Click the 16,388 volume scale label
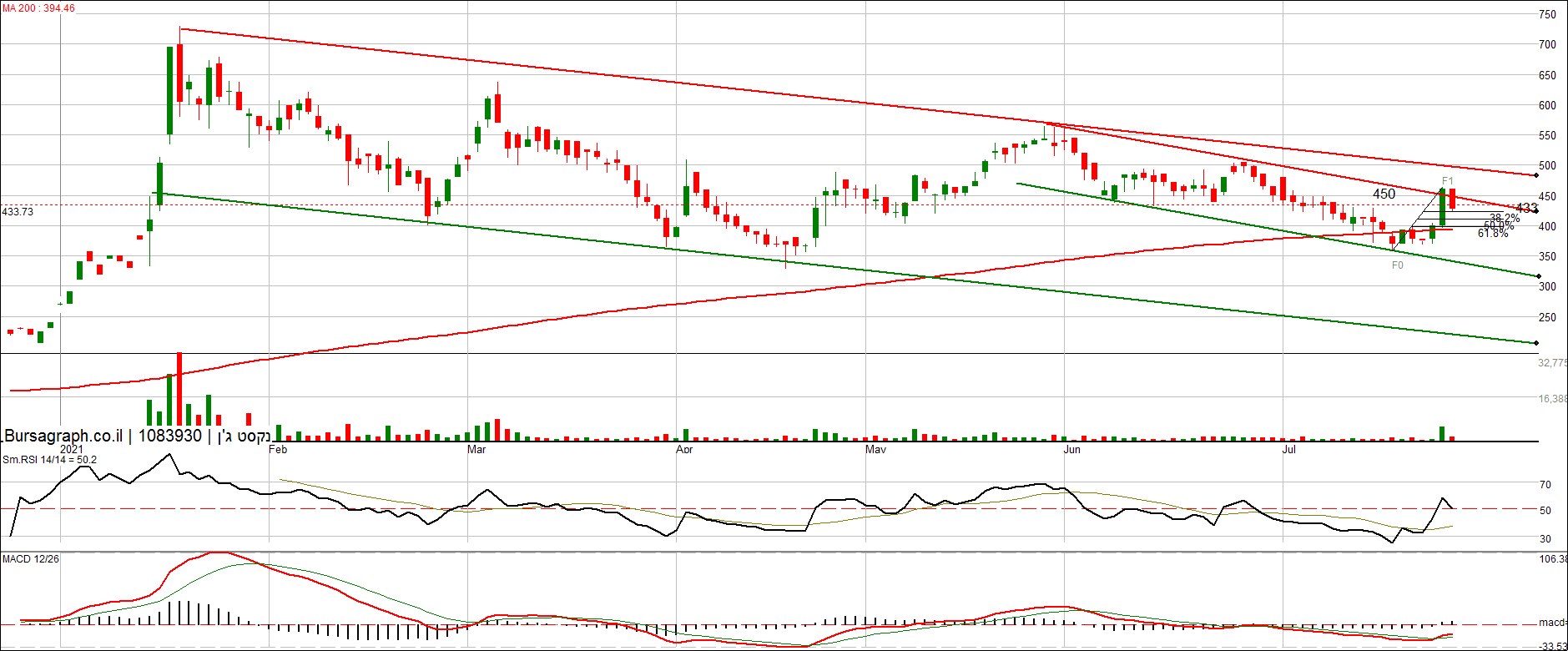Screen dimensions: 1568x651 tap(1552, 399)
